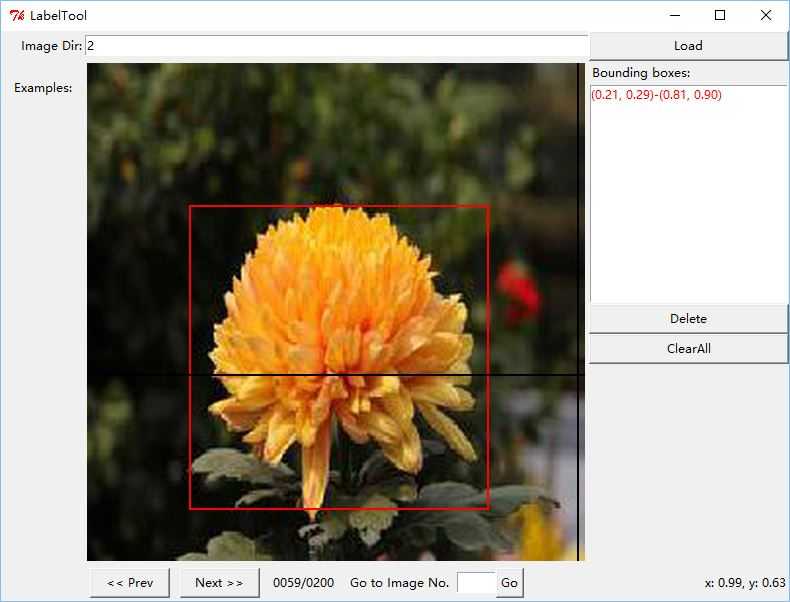Click the Bounding boxes: label

[641, 73]
